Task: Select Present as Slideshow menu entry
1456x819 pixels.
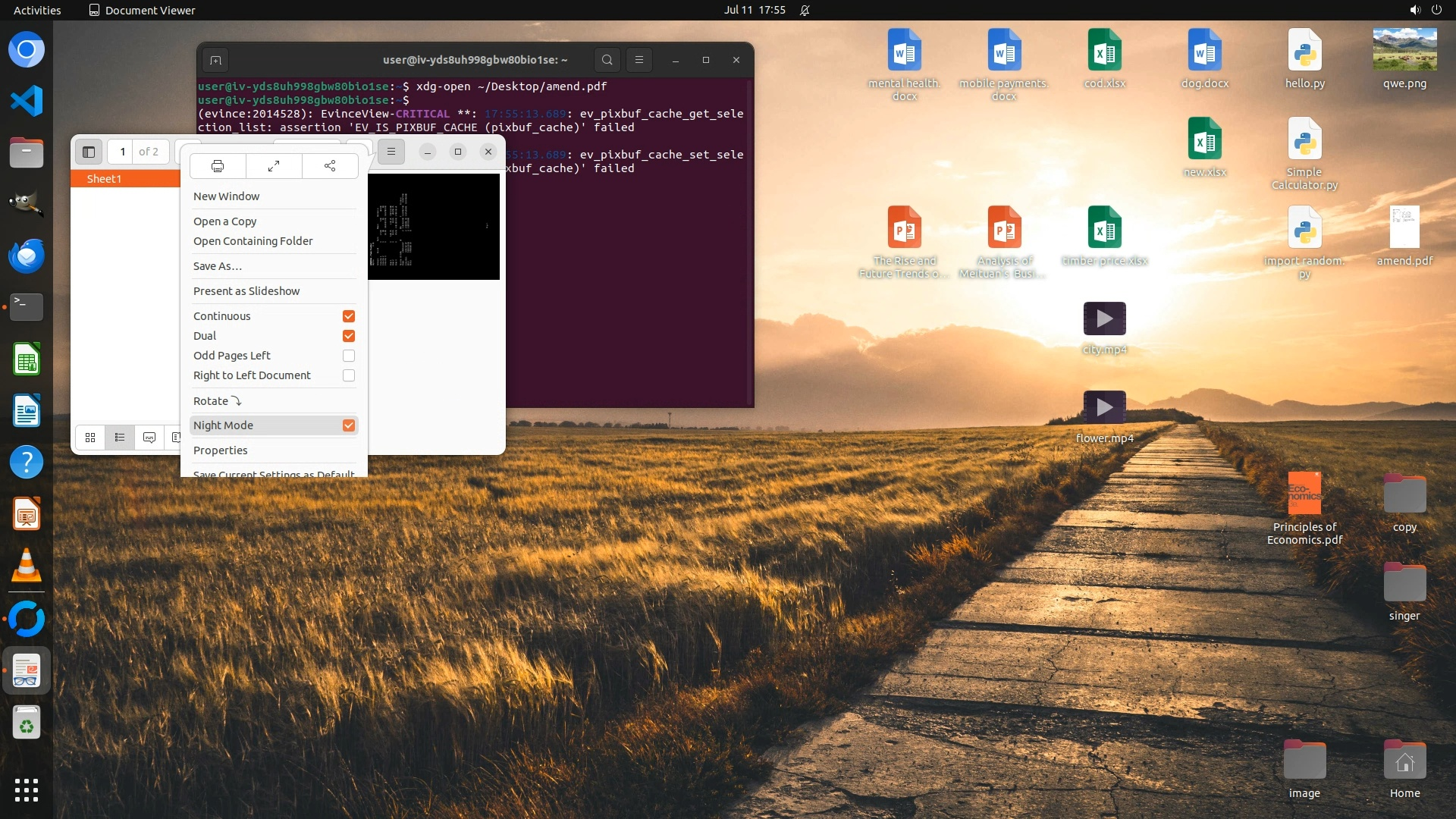Action: tap(246, 291)
